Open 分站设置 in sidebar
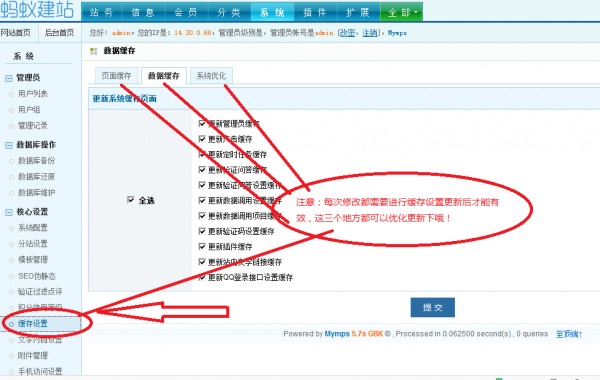 point(33,244)
